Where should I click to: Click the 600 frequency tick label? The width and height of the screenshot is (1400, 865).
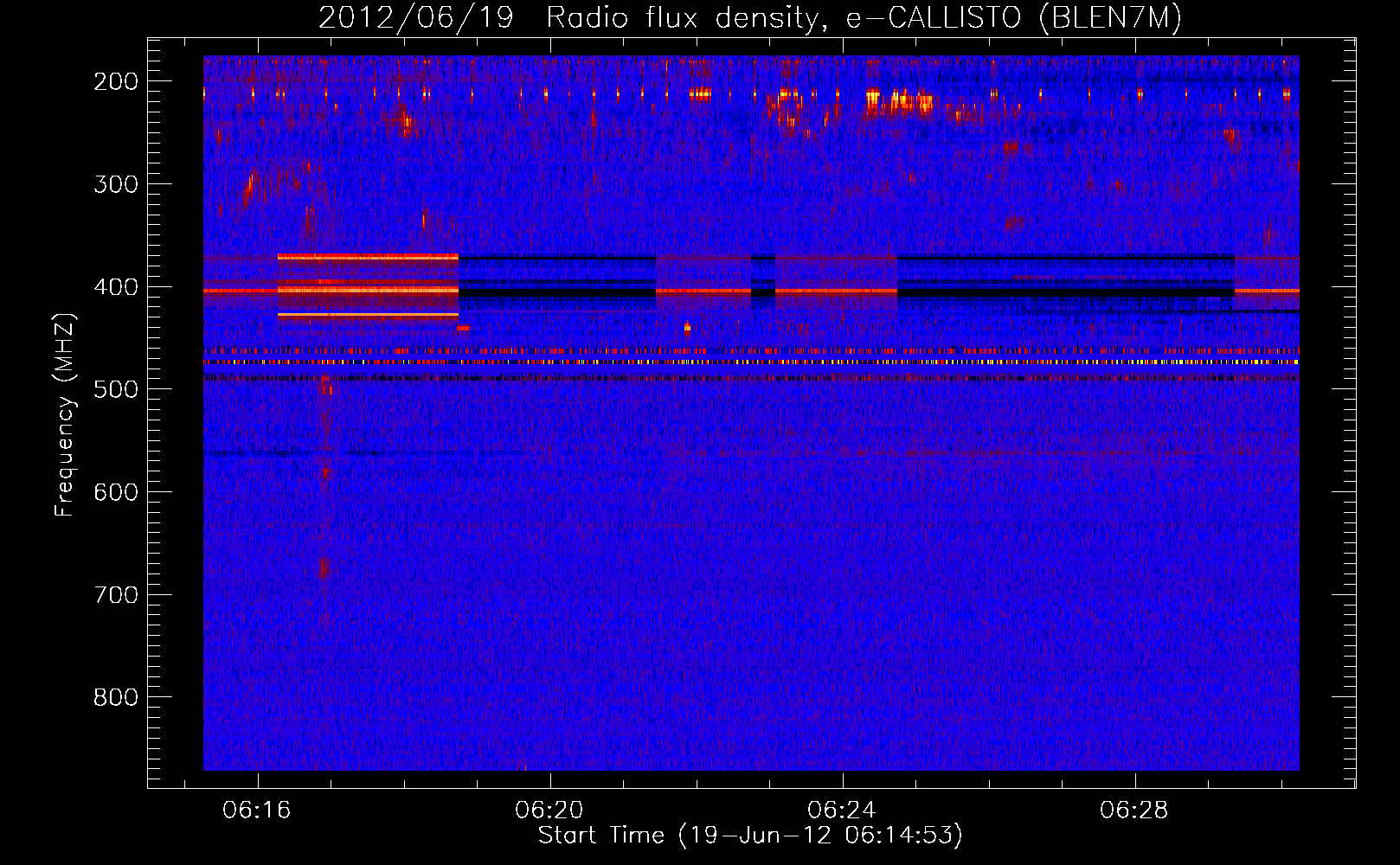[x=116, y=492]
